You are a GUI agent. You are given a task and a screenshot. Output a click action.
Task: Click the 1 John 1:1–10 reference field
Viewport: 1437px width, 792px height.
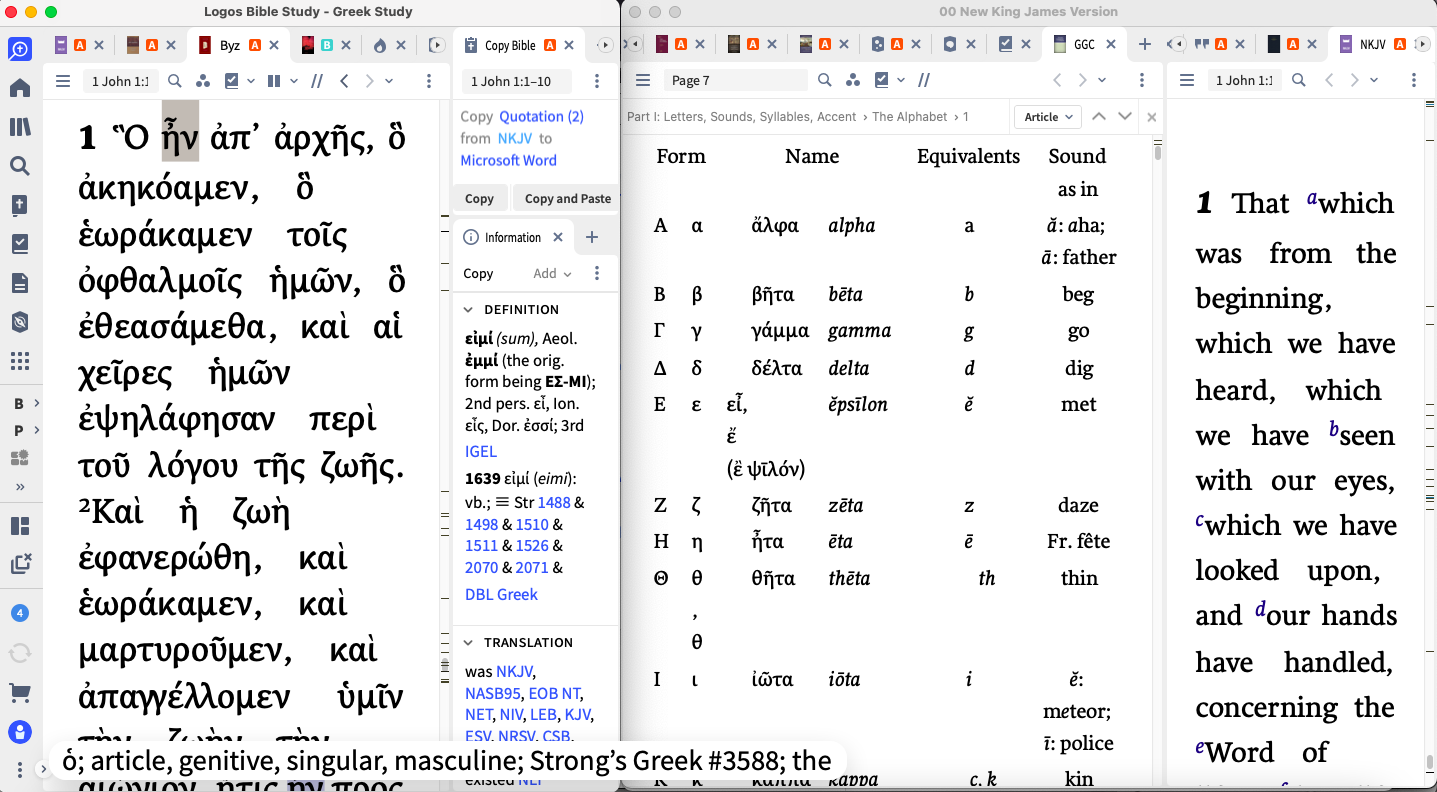click(516, 81)
